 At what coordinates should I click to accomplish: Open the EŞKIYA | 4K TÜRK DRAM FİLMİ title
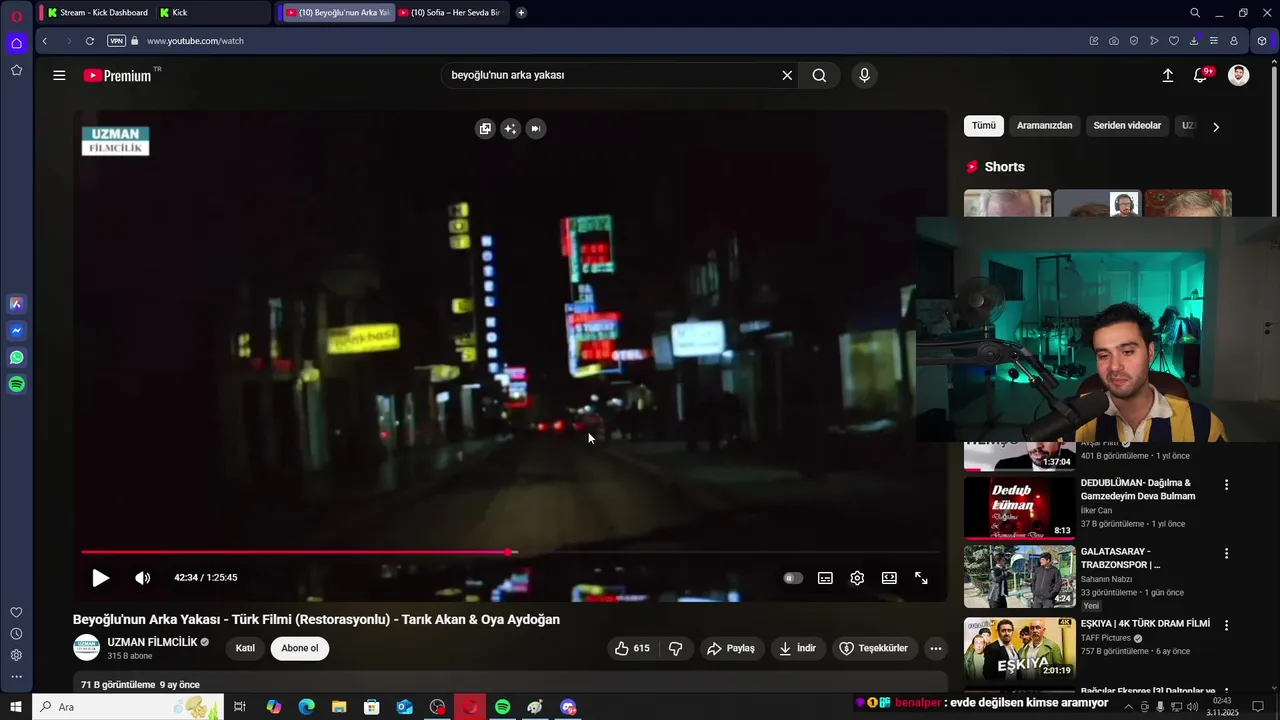[1145, 624]
